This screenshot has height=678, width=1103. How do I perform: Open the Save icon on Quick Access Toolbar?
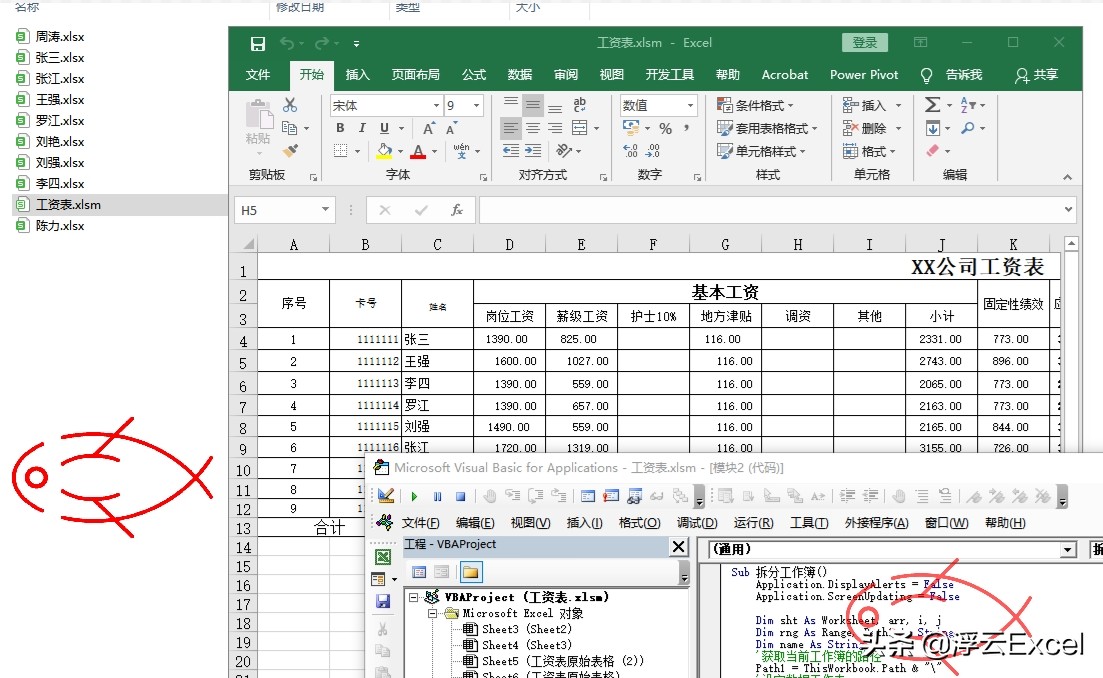click(258, 42)
